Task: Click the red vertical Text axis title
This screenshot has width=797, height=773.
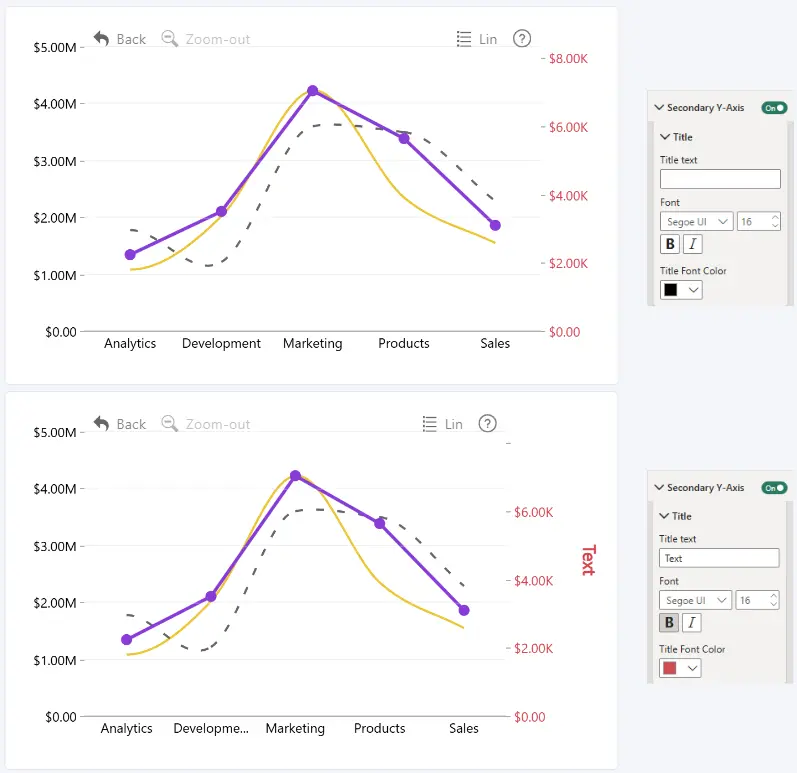Action: pyautogui.click(x=588, y=560)
